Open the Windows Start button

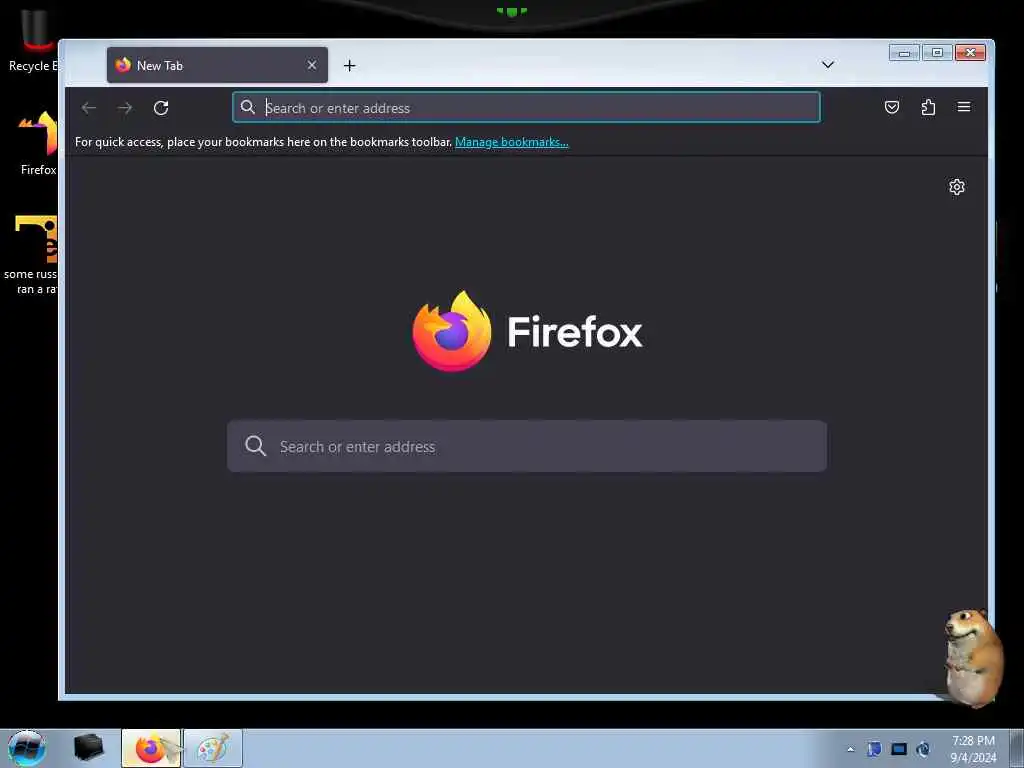(26, 748)
